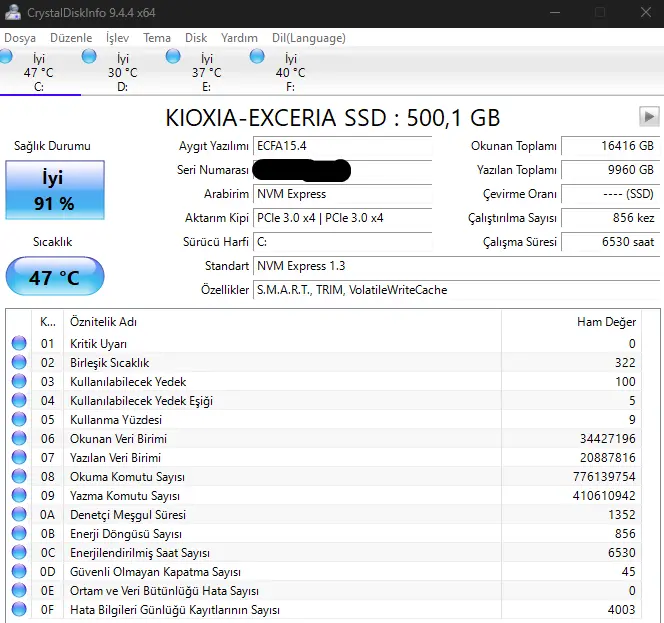Select the Okunan Veri Birimi attribute name
The width and height of the screenshot is (664, 623).
(118, 439)
